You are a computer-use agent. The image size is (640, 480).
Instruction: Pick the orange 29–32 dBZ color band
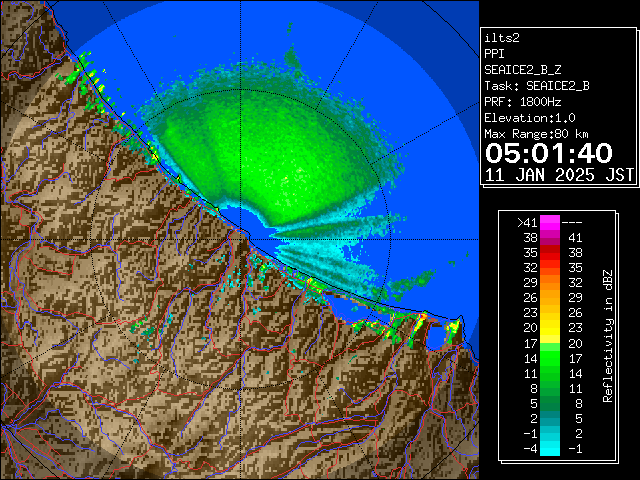click(550, 283)
